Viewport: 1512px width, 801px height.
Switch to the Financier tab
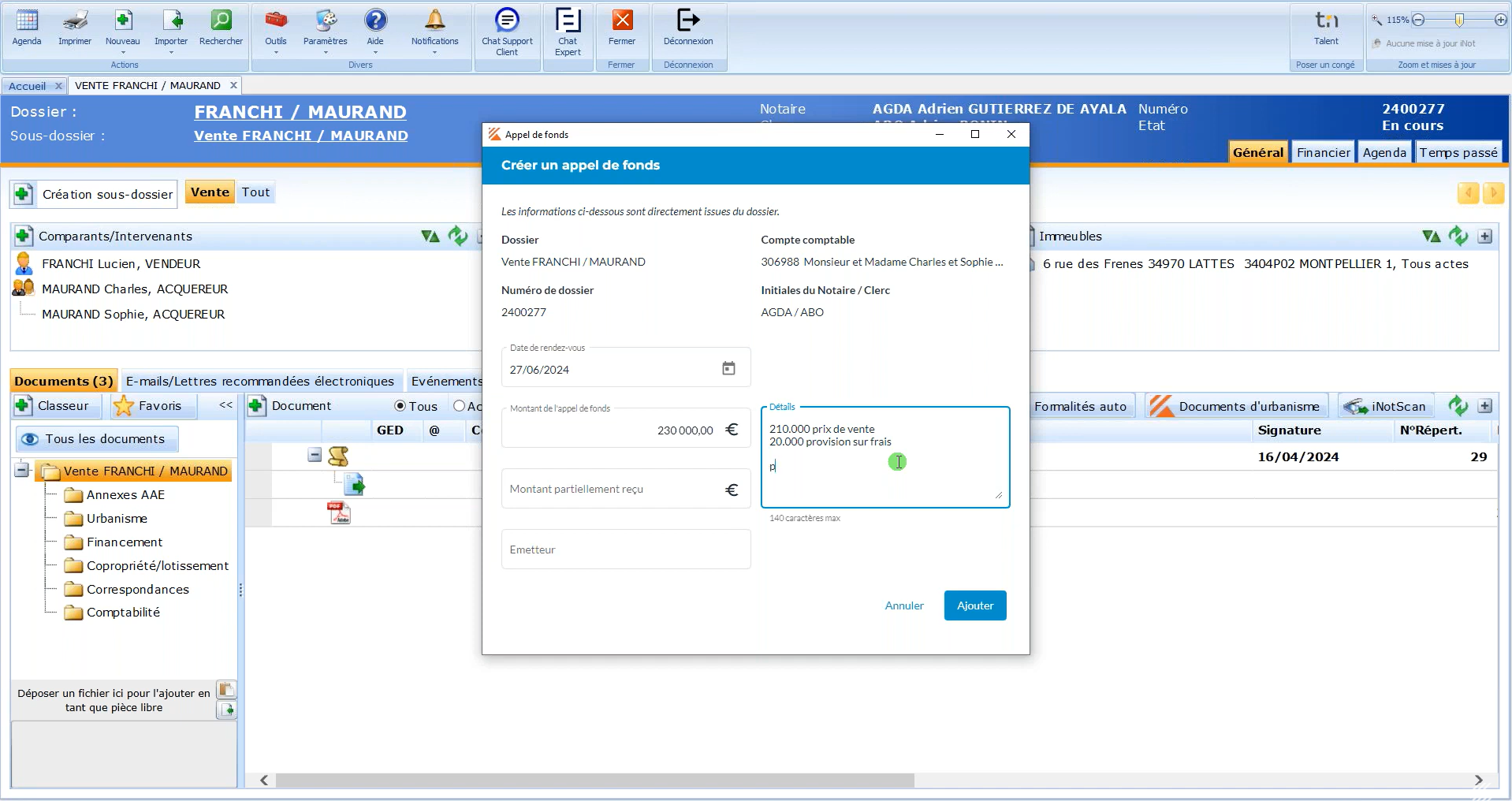tap(1323, 152)
